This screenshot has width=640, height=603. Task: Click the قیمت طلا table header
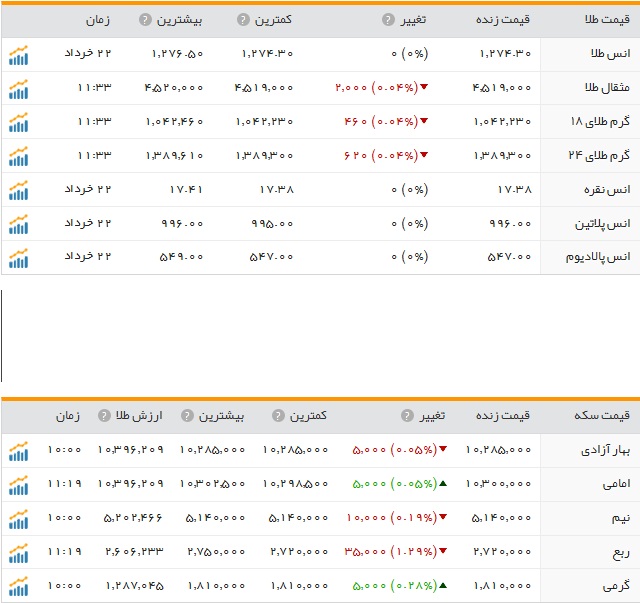[607, 19]
